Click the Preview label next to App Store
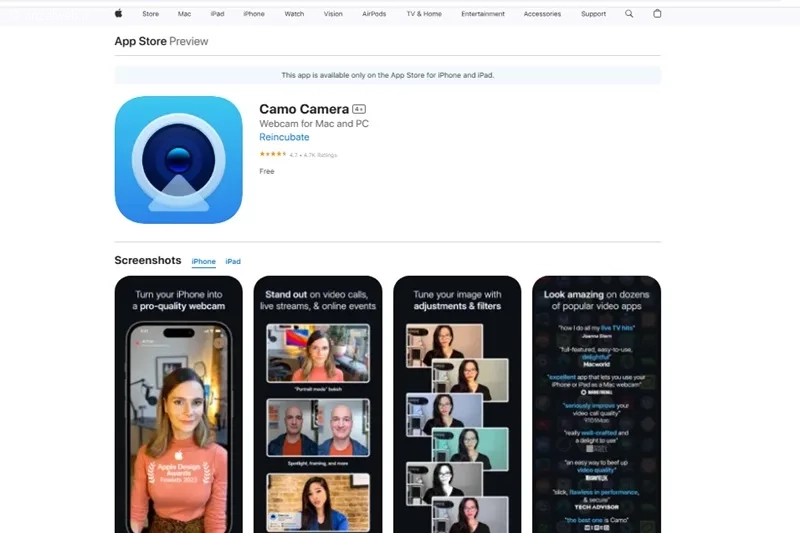Image resolution: width=800 pixels, height=533 pixels. [189, 41]
